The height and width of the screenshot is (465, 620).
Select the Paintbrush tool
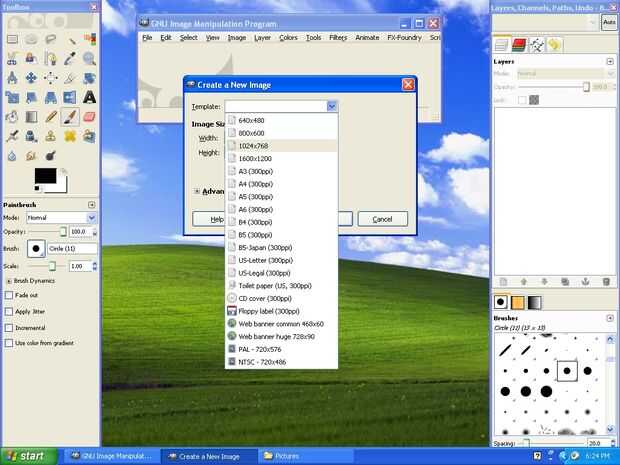tap(70, 117)
